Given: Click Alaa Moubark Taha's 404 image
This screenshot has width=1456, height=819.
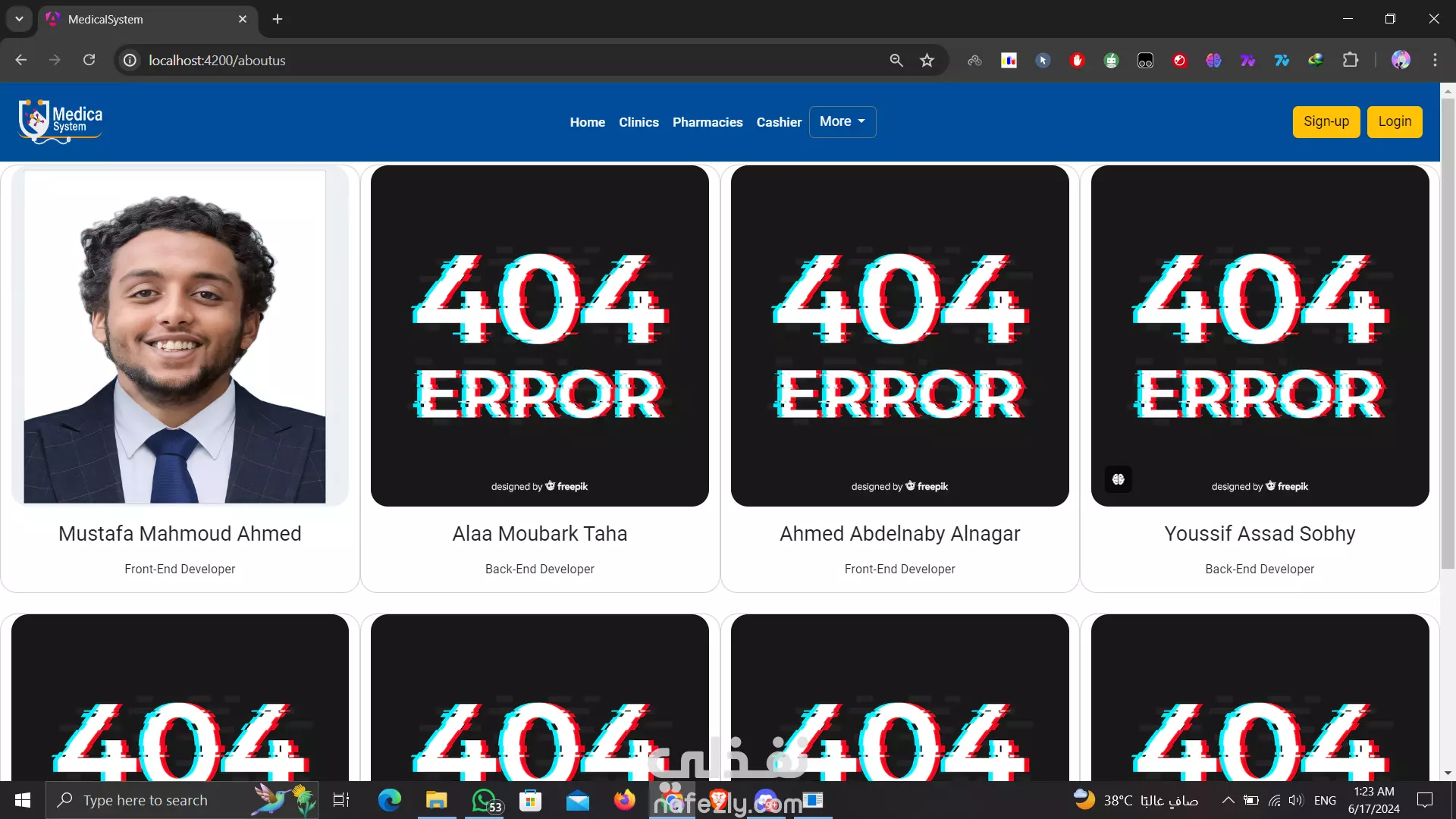Looking at the screenshot, I should point(540,336).
